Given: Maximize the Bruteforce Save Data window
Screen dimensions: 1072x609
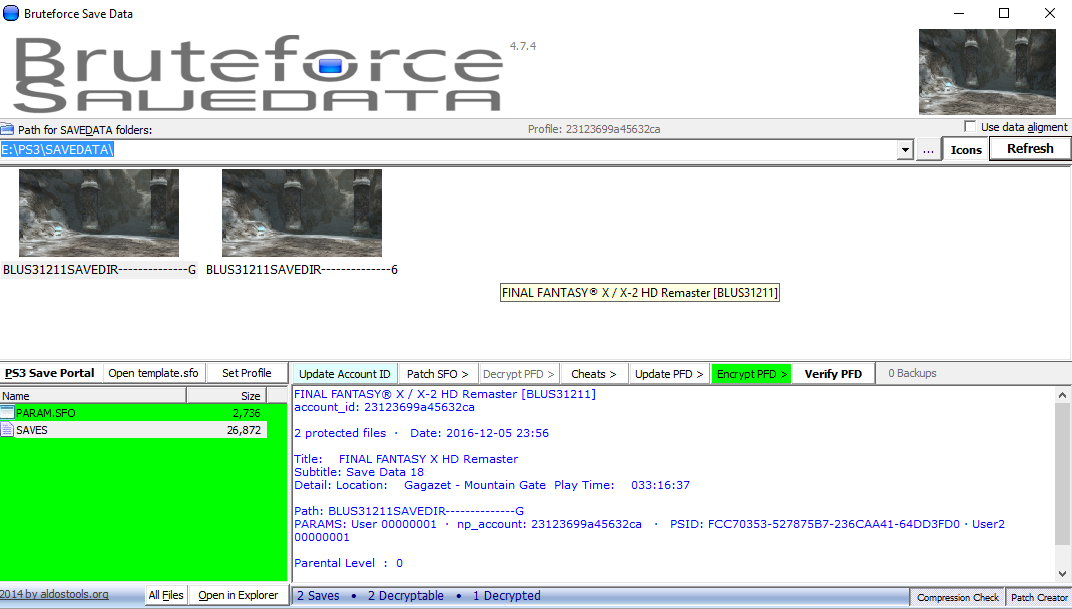Looking at the screenshot, I should coord(1004,13).
